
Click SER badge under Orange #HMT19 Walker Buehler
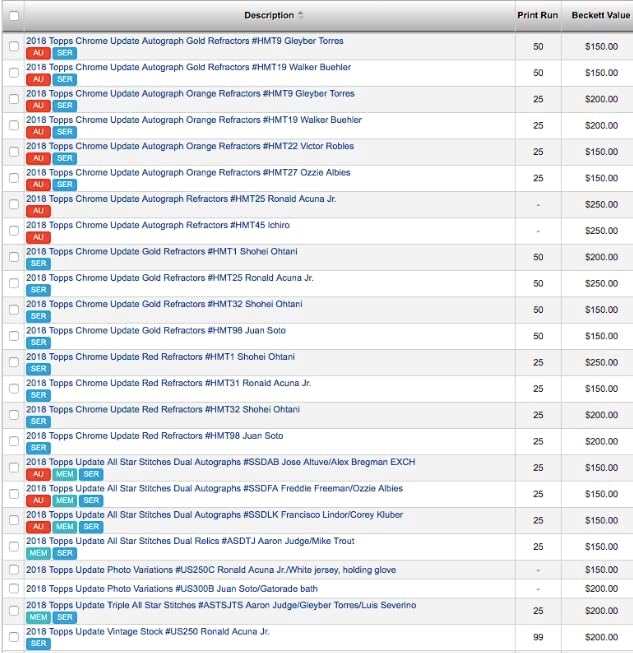[65, 132]
